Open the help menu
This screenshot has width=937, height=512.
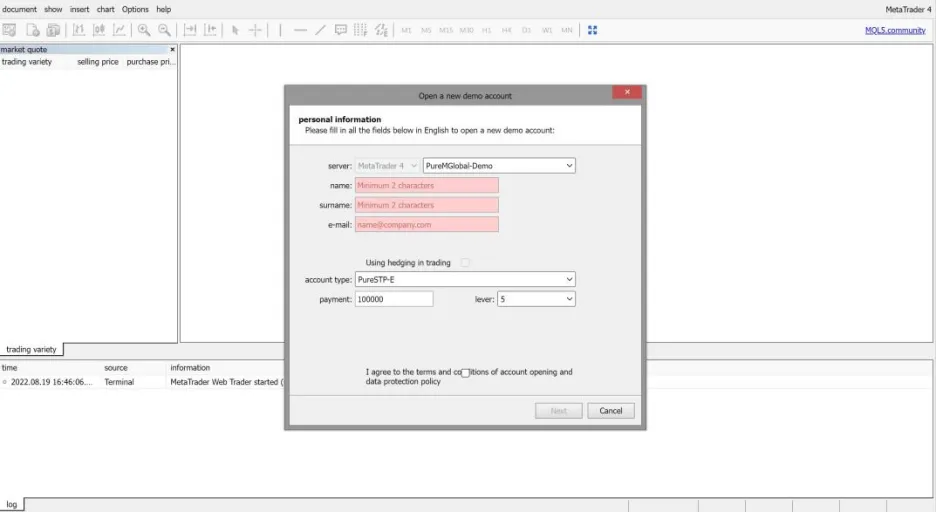(x=164, y=9)
